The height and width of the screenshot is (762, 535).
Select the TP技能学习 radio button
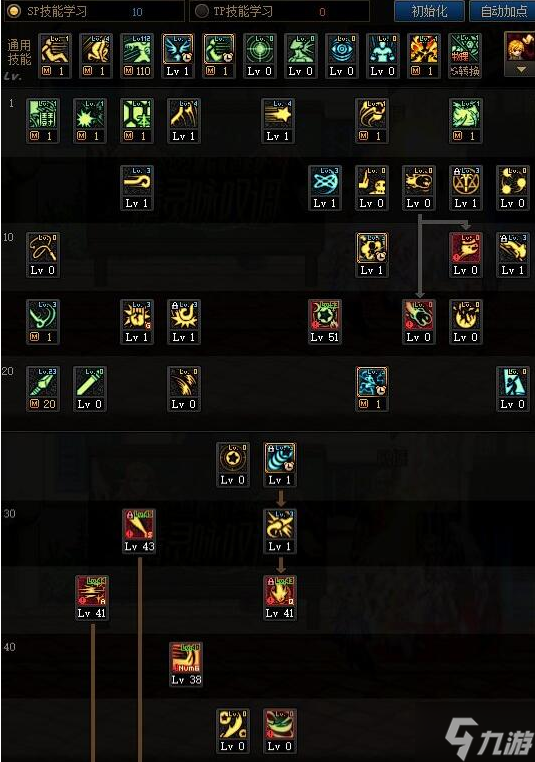tap(202, 11)
